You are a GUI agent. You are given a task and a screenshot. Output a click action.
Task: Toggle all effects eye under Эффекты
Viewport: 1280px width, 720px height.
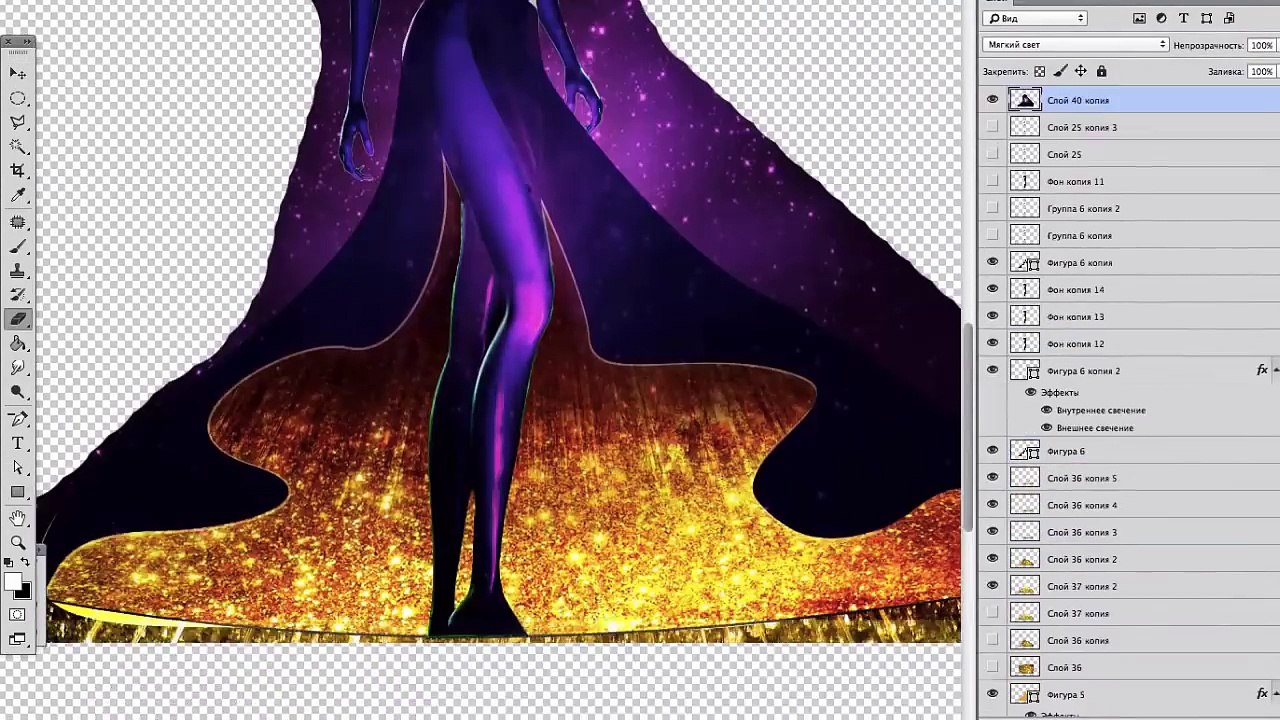pos(1031,393)
